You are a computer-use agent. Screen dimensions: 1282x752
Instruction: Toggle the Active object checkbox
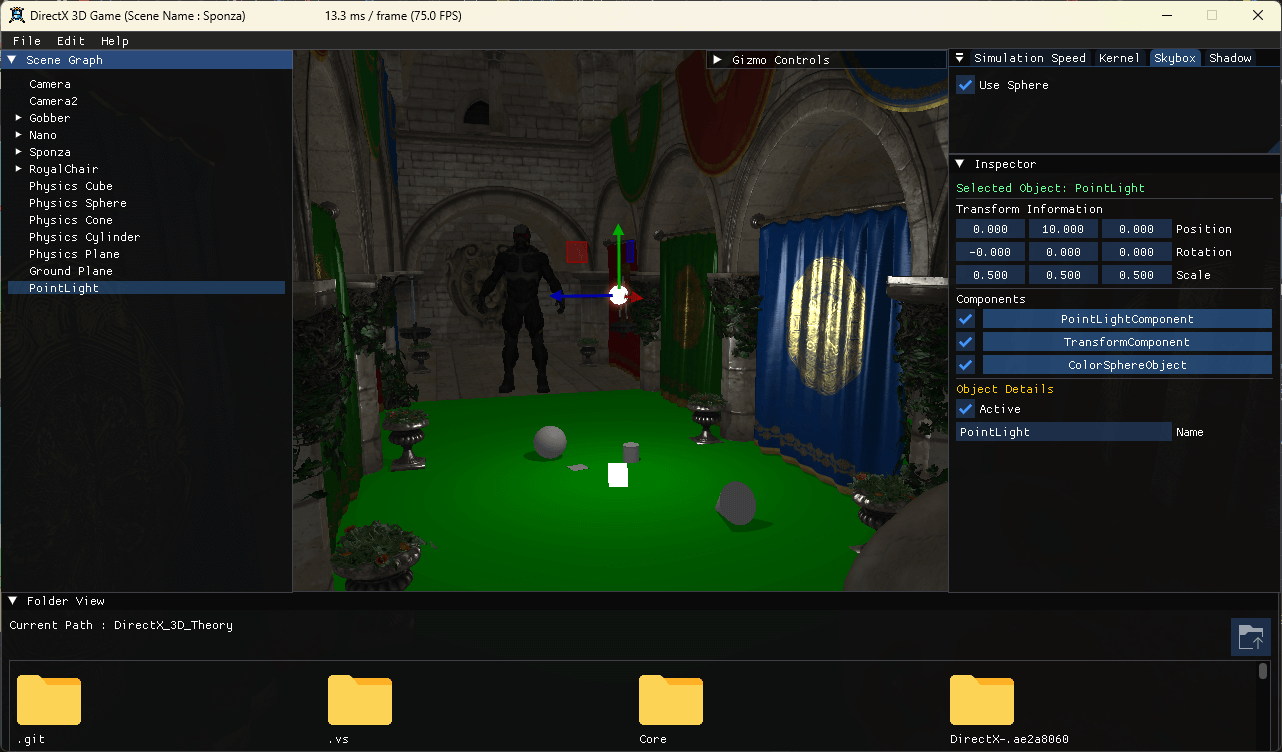click(965, 409)
